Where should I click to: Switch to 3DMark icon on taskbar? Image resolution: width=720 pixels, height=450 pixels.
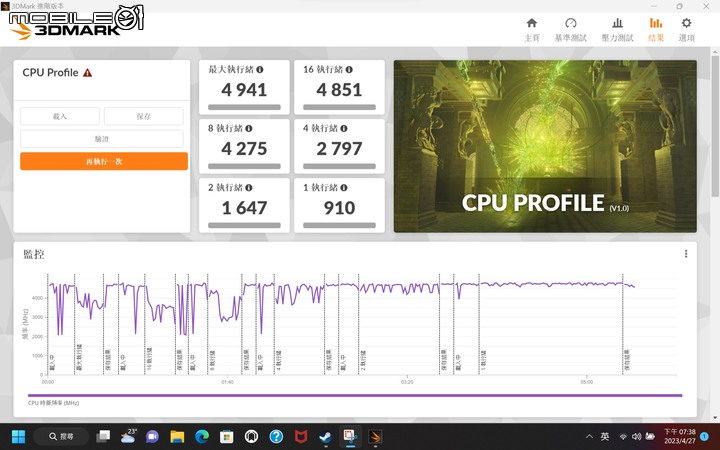[375, 436]
